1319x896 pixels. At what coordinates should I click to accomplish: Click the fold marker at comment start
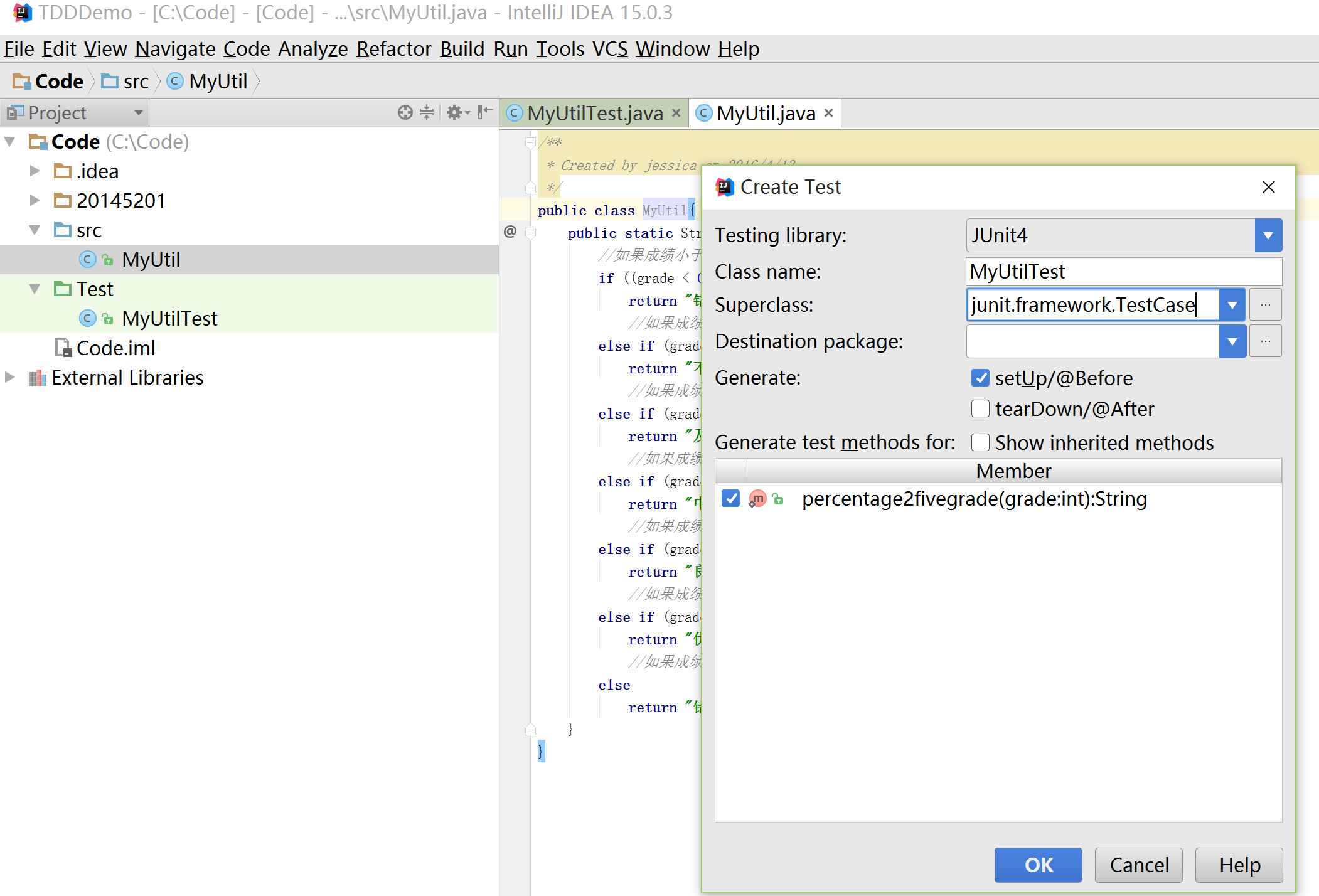pyautogui.click(x=530, y=142)
